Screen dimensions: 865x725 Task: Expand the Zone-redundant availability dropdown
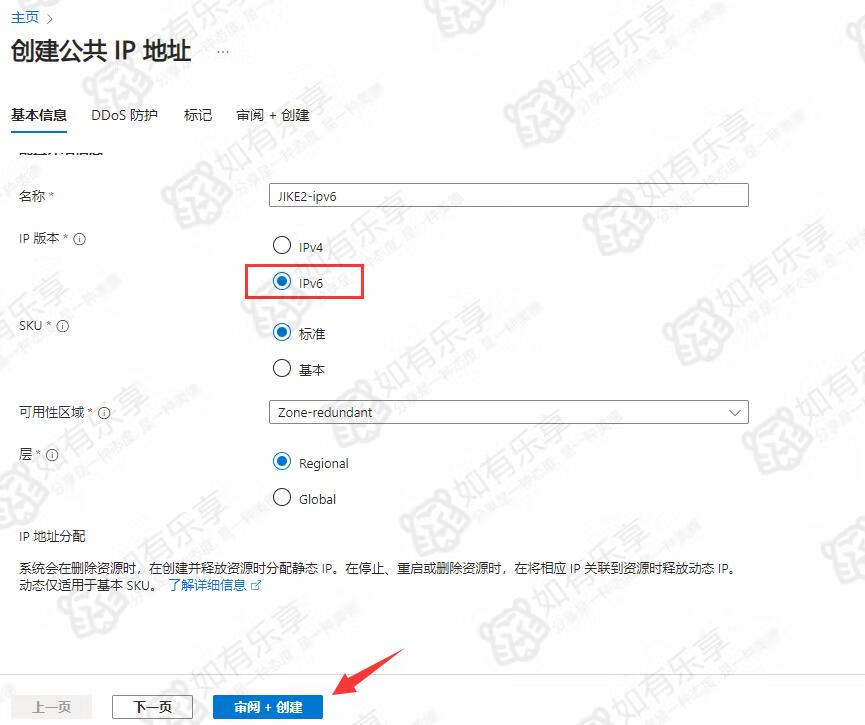click(x=508, y=412)
